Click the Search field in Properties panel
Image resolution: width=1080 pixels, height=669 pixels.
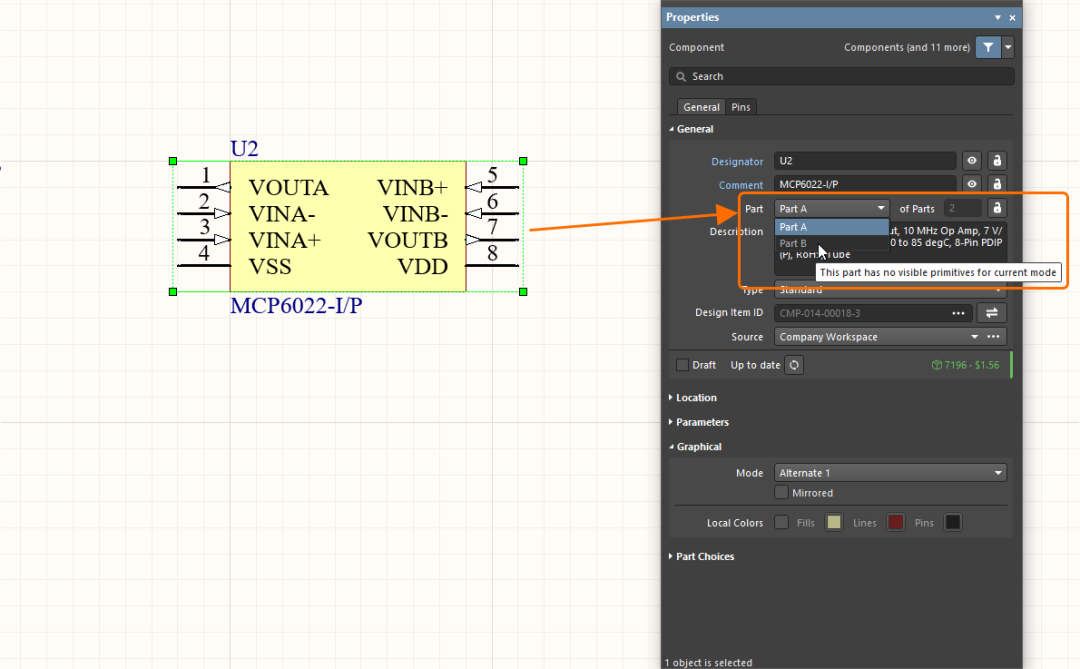point(841,76)
